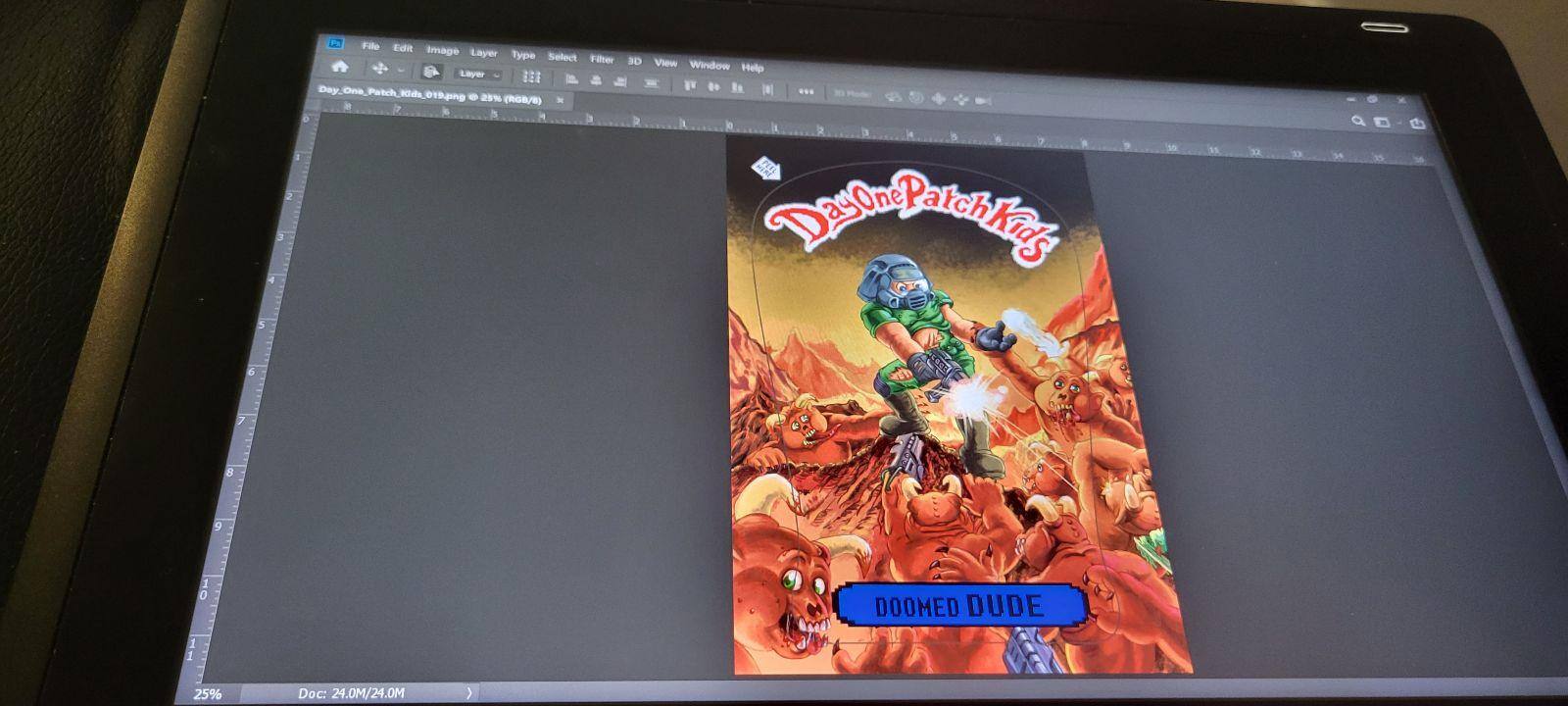Open the three-dots align options
The image size is (1568, 706).
[x=806, y=91]
